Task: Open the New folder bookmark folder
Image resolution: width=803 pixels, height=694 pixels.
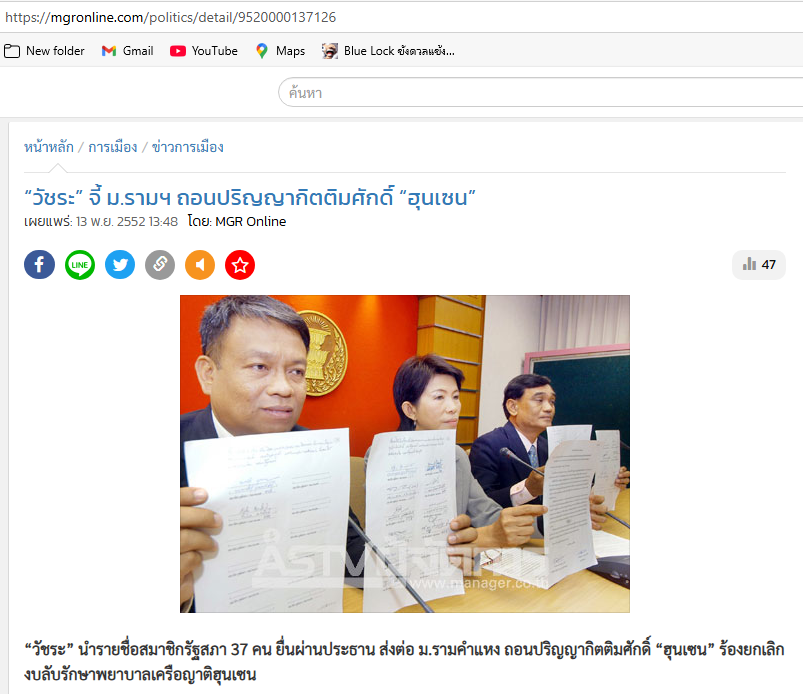Action: tap(44, 51)
